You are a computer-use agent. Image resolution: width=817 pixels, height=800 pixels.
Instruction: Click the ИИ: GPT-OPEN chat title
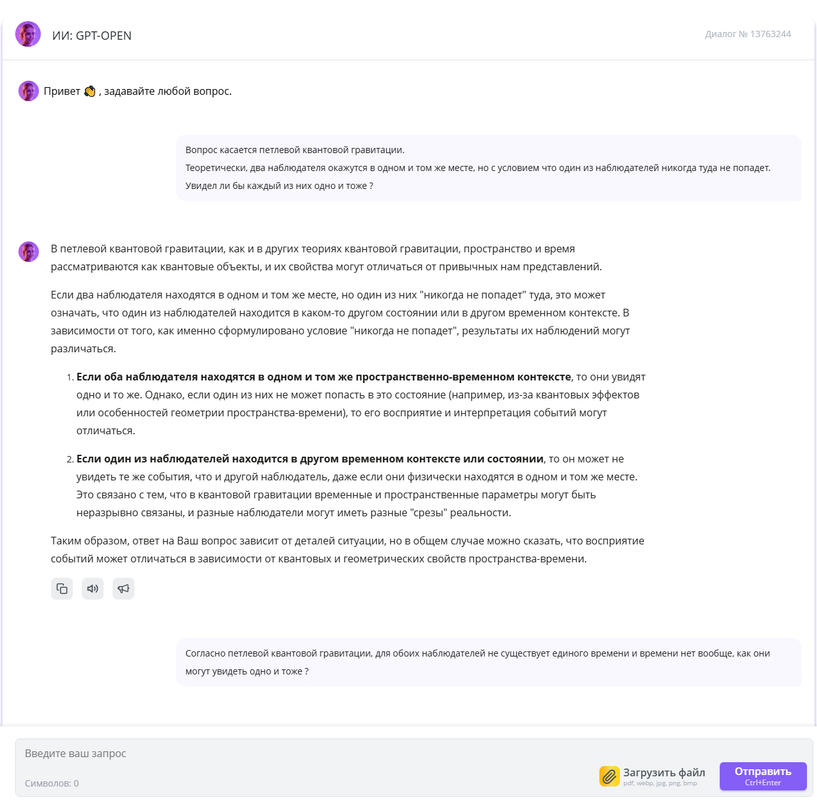click(x=92, y=35)
